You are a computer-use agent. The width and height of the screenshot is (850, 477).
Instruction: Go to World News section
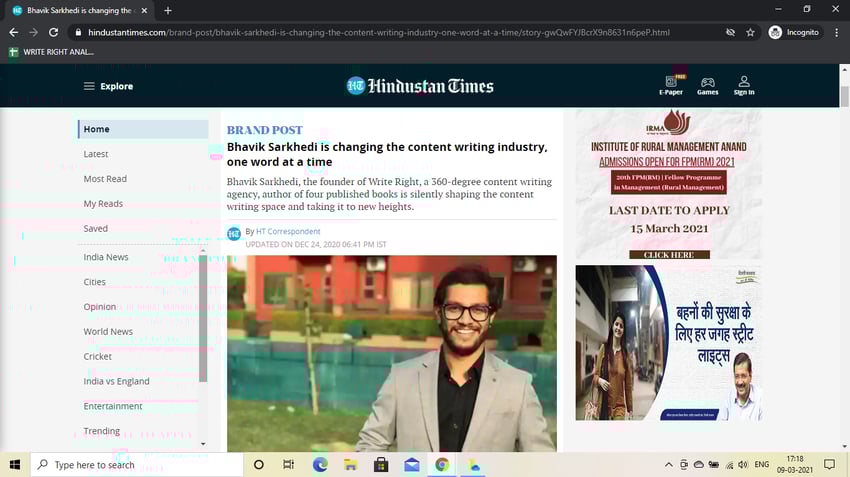108,332
